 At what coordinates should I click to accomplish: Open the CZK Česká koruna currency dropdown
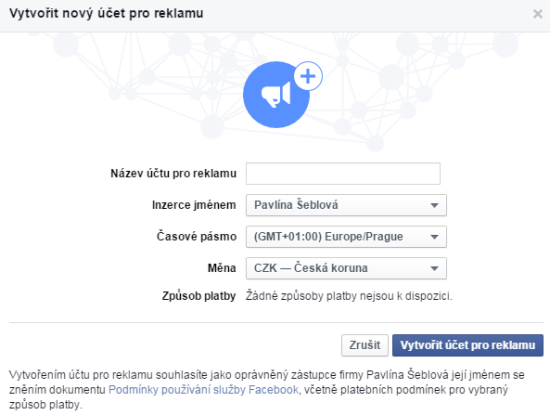pyautogui.click(x=346, y=268)
